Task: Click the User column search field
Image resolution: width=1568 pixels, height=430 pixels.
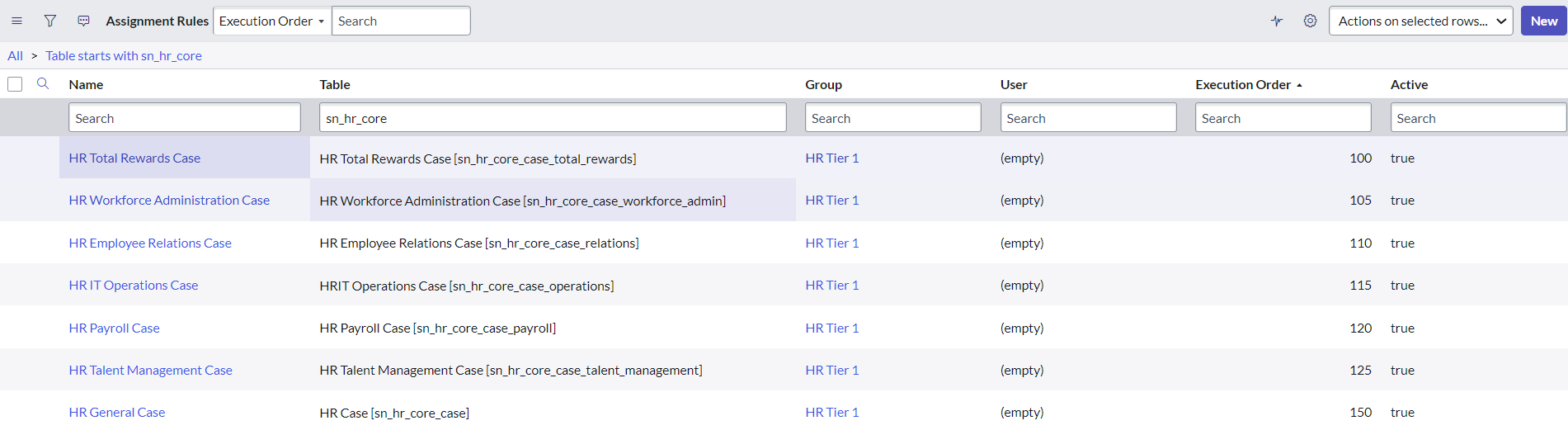Action: (1088, 117)
